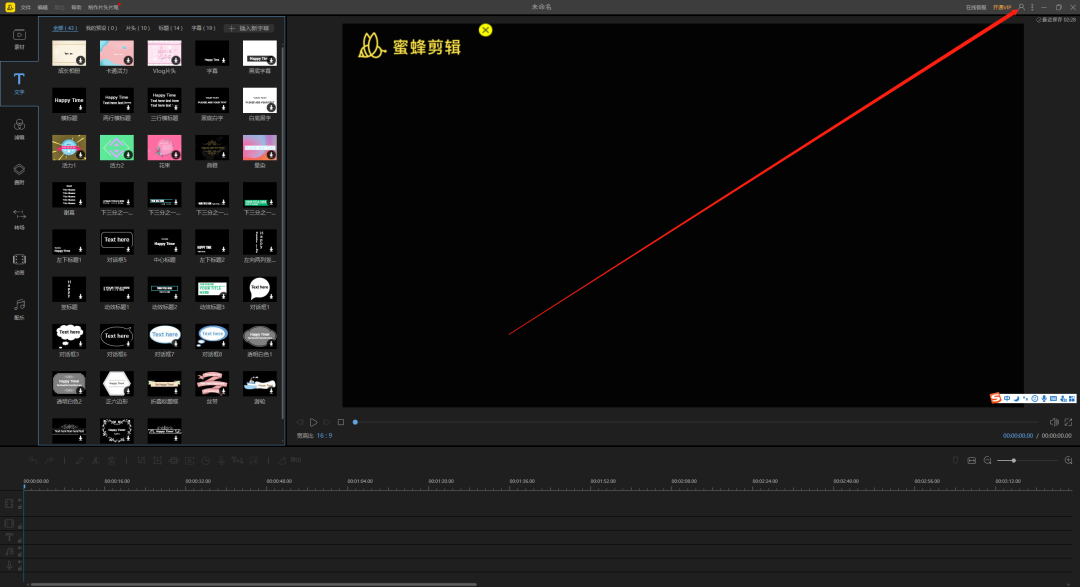Open the 配乐 music panel in the sidebar
1080x587 pixels.
19,309
